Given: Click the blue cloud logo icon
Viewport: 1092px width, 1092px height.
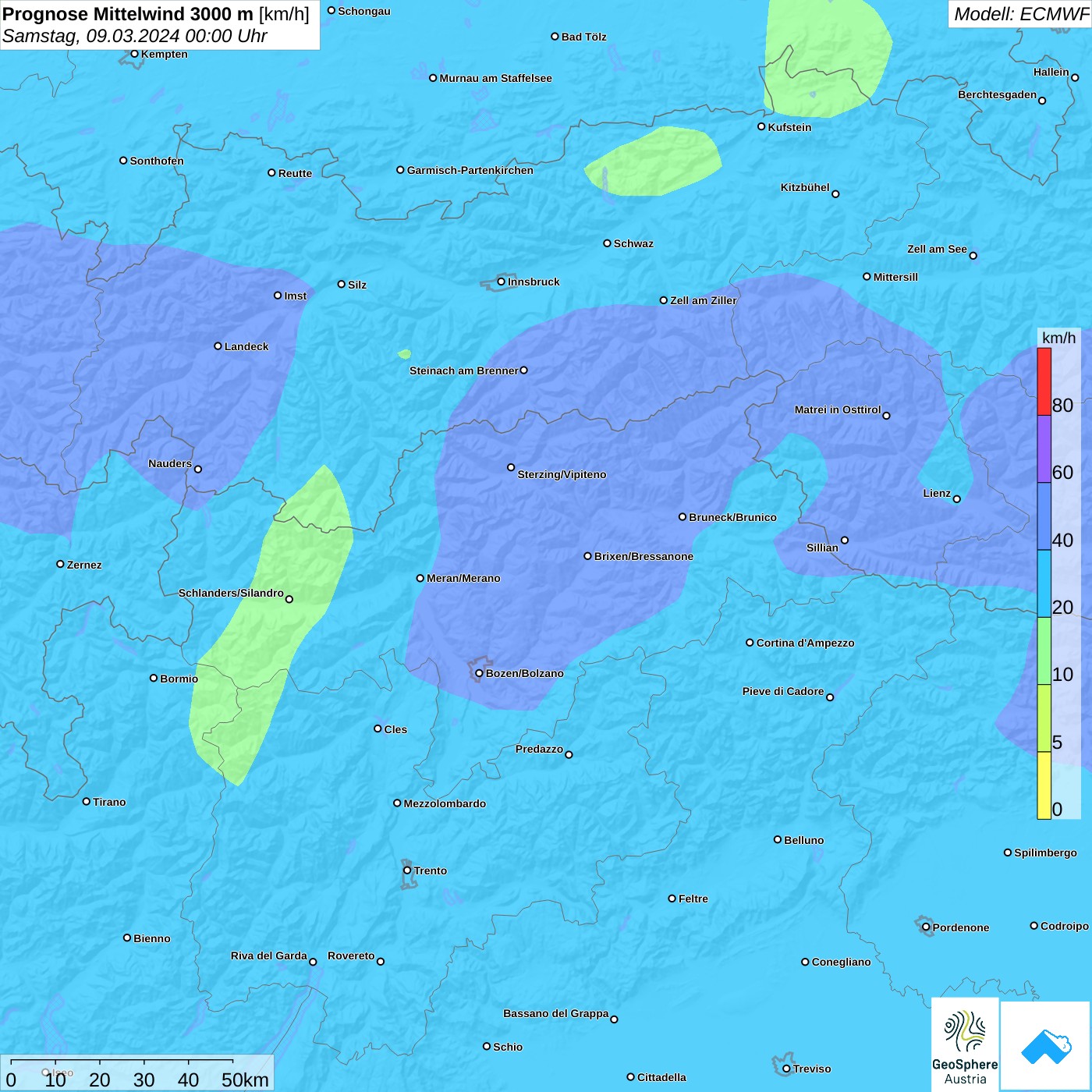Looking at the screenshot, I should [x=1046, y=1046].
